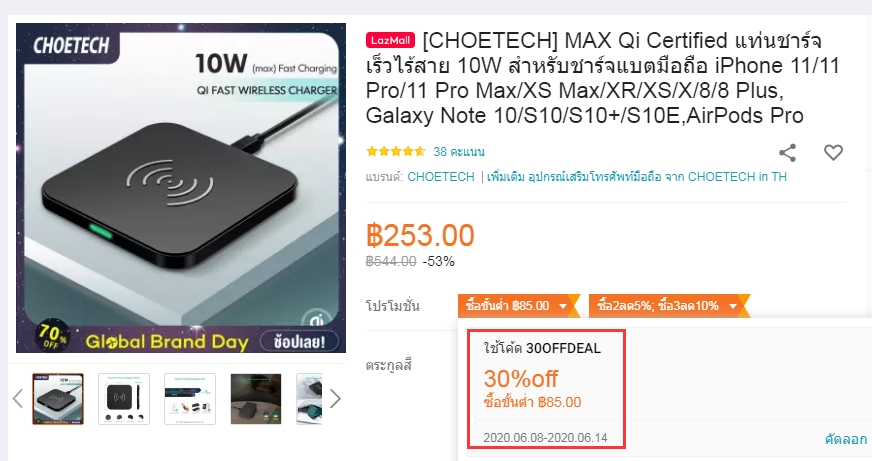
Task: Add product to wishlist with heart icon
Action: tap(833, 152)
